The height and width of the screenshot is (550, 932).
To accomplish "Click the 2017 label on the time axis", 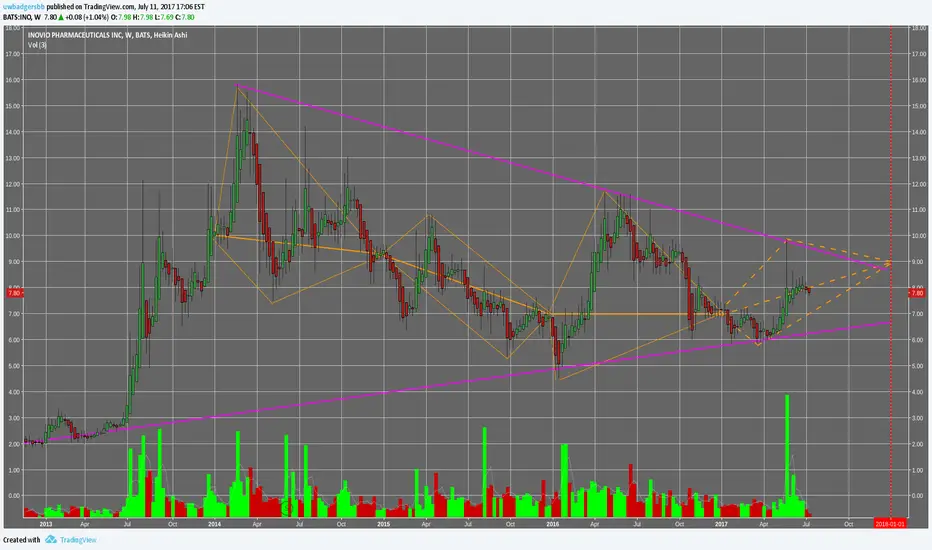I will 722,524.
